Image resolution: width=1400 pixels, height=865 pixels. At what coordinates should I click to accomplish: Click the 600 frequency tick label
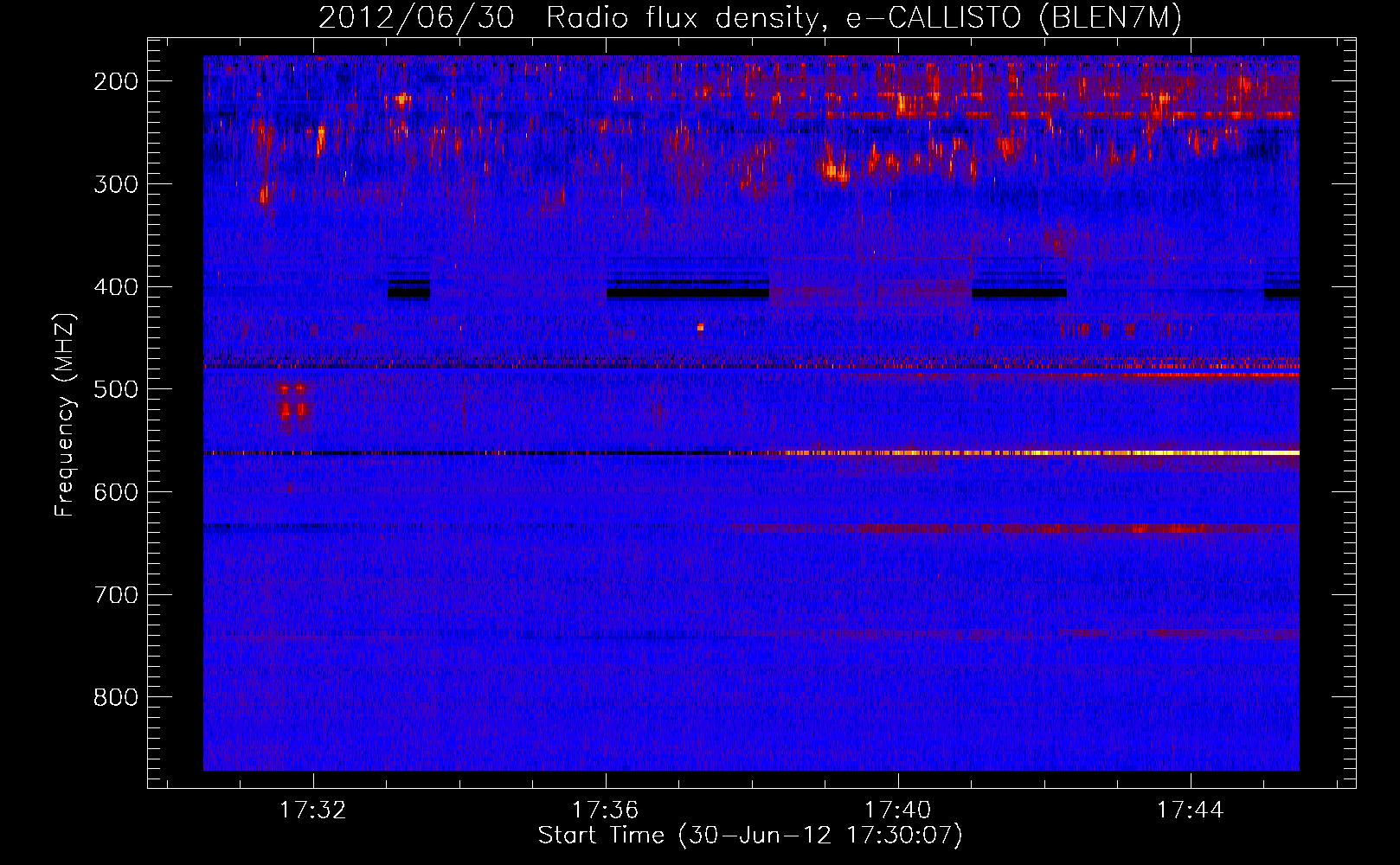(116, 492)
